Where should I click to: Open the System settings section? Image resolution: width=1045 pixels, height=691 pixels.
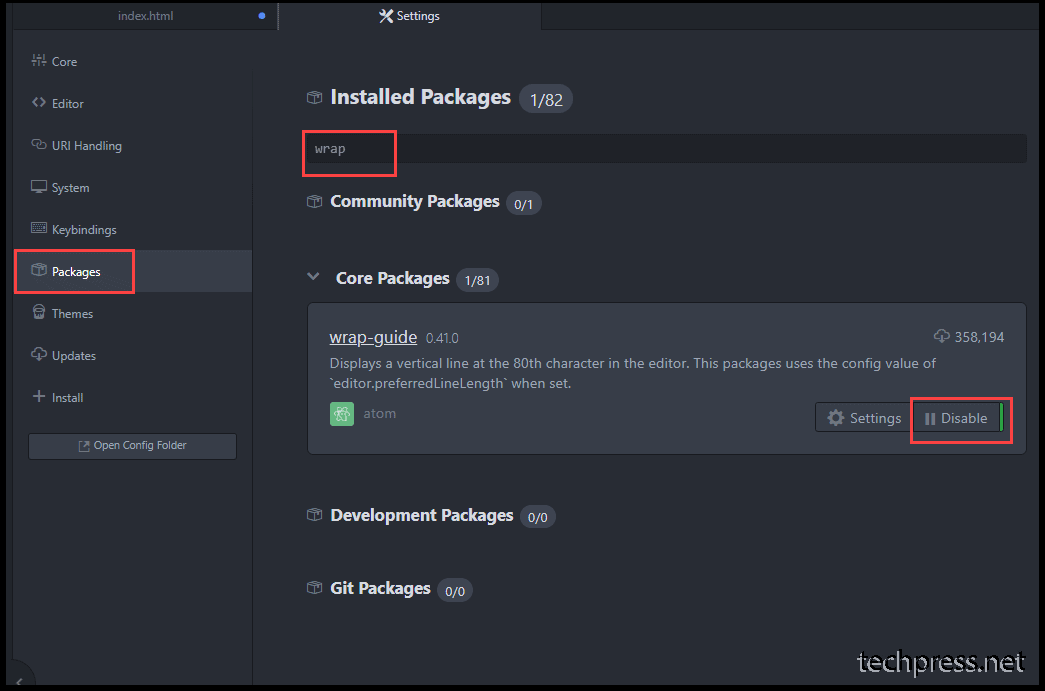click(x=132, y=187)
